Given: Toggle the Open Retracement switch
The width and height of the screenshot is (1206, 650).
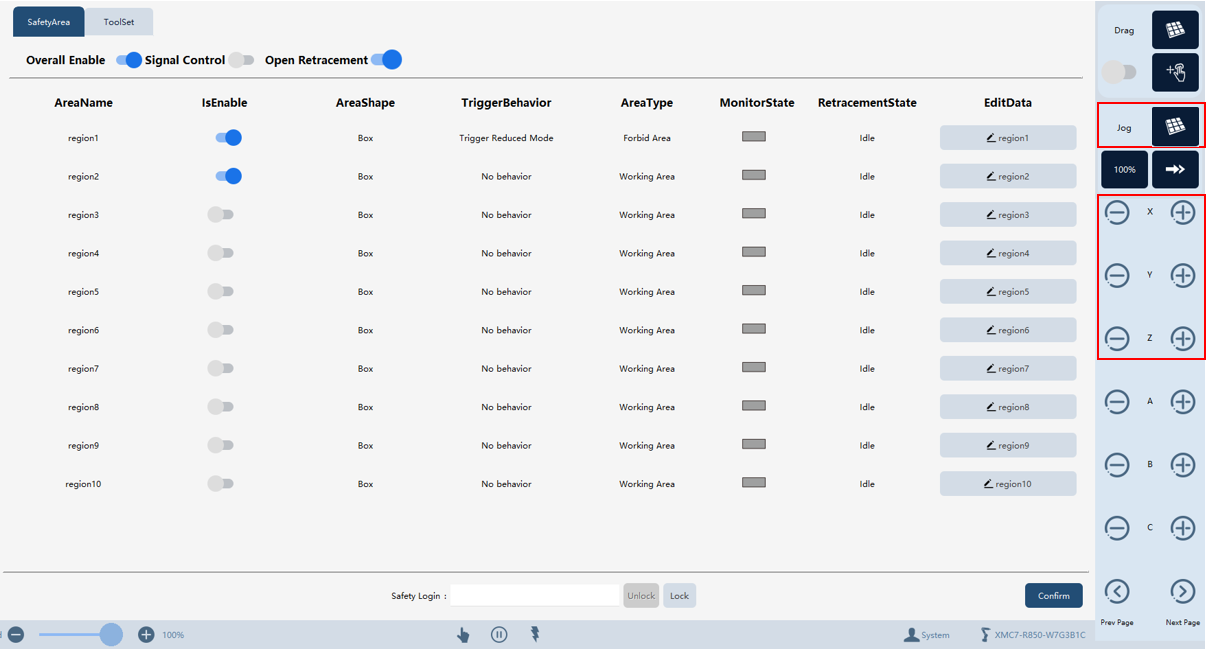Looking at the screenshot, I should 386,60.
